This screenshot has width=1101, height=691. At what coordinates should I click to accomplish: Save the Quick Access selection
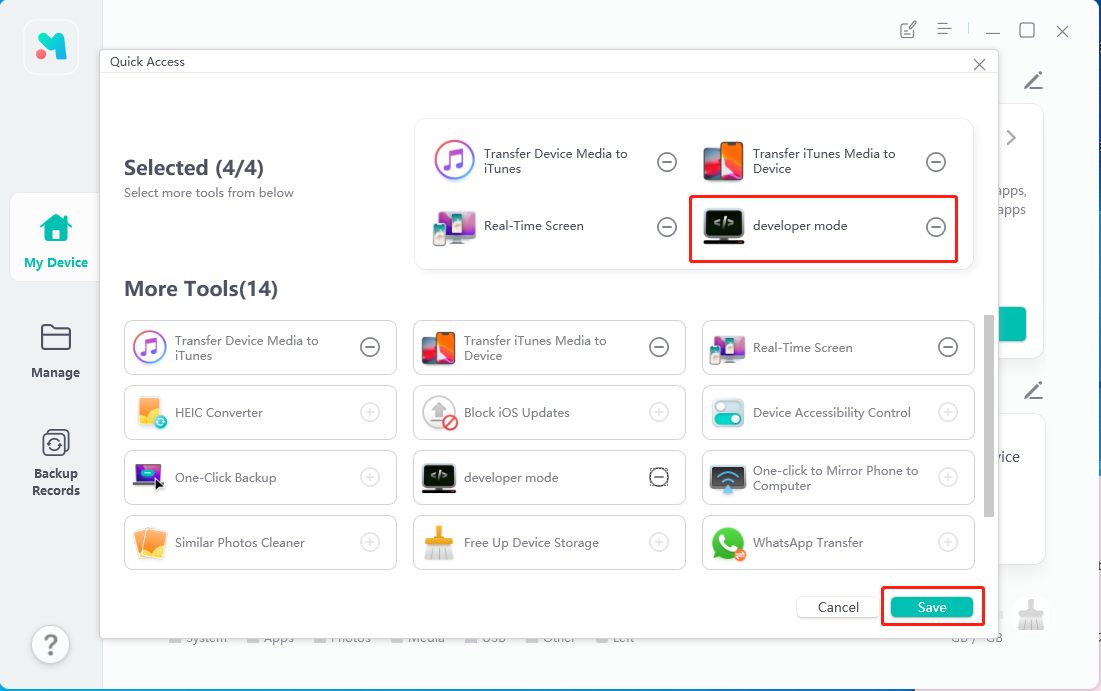click(932, 607)
